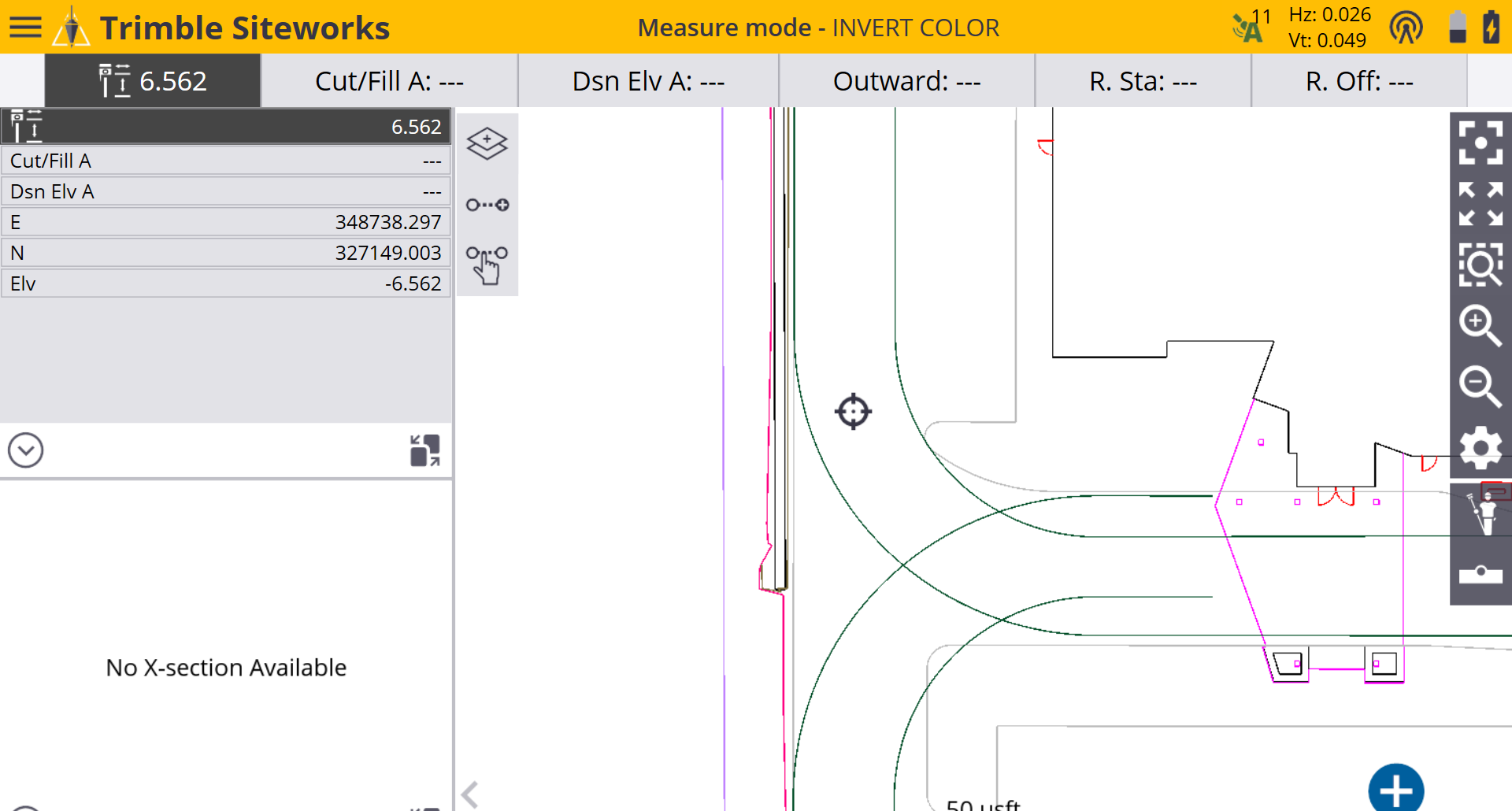Image resolution: width=1512 pixels, height=811 pixels.
Task: Collapse the map side panel arrow
Action: [x=470, y=794]
